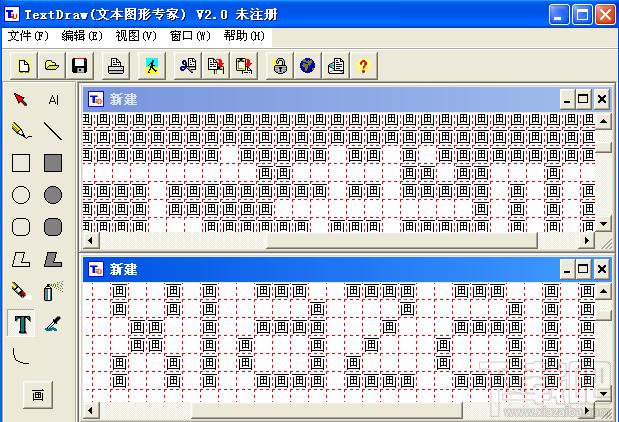619x422 pixels.
Task: Open the 帮助(H) menu
Action: pos(244,36)
